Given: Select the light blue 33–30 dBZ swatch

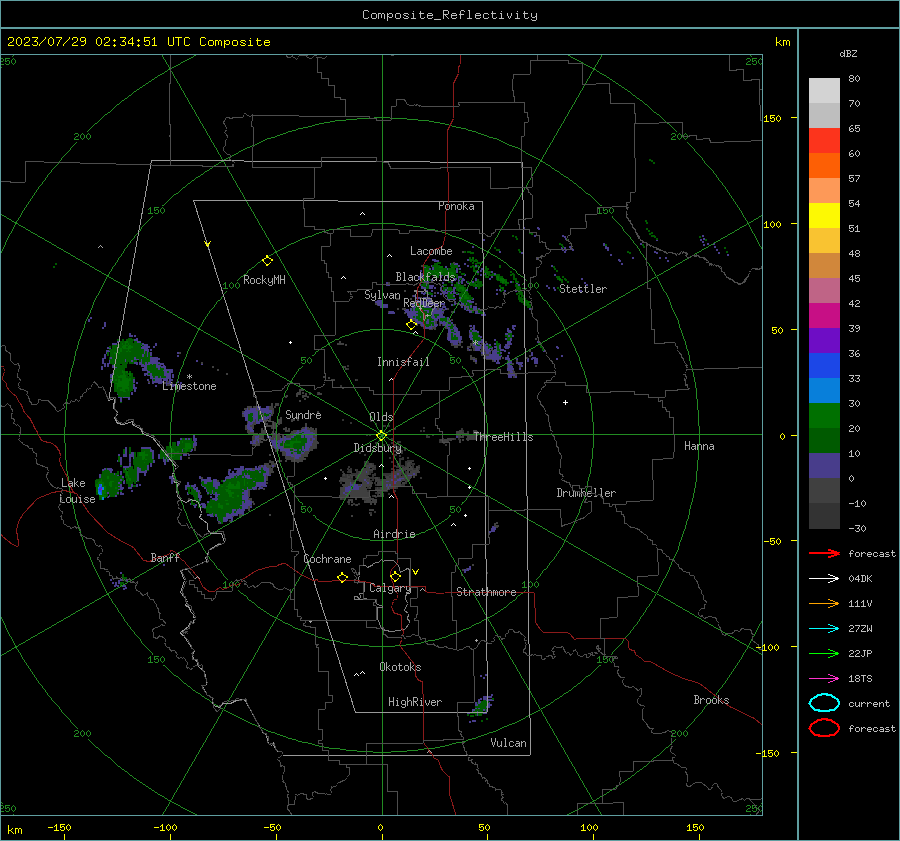Looking at the screenshot, I should point(824,390).
